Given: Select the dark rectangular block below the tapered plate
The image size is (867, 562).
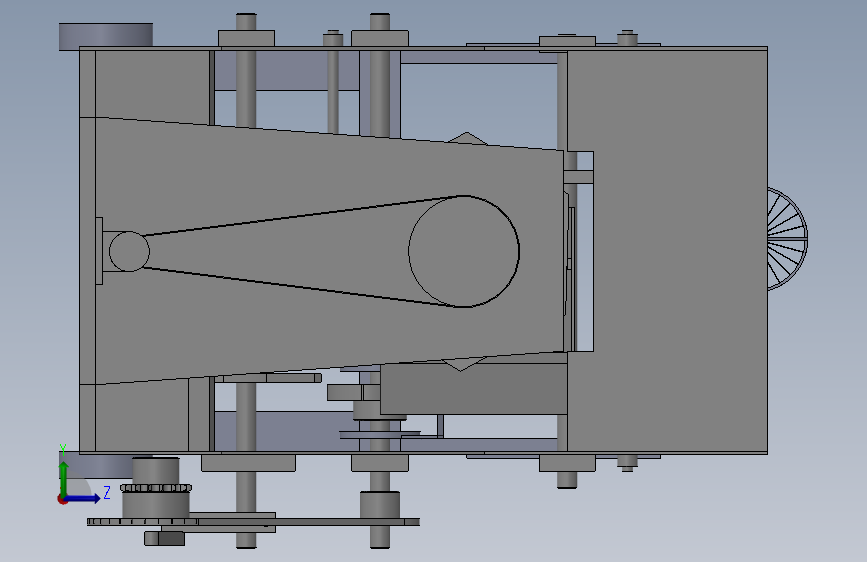Looking at the screenshot, I should 474,389.
